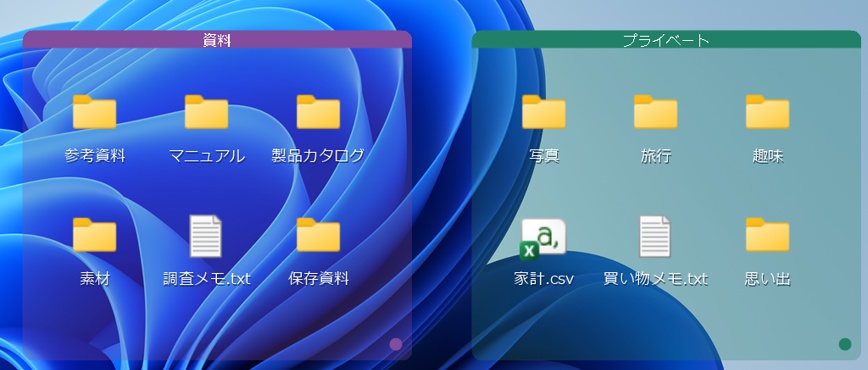Select the 保存資料 label text

point(318,279)
